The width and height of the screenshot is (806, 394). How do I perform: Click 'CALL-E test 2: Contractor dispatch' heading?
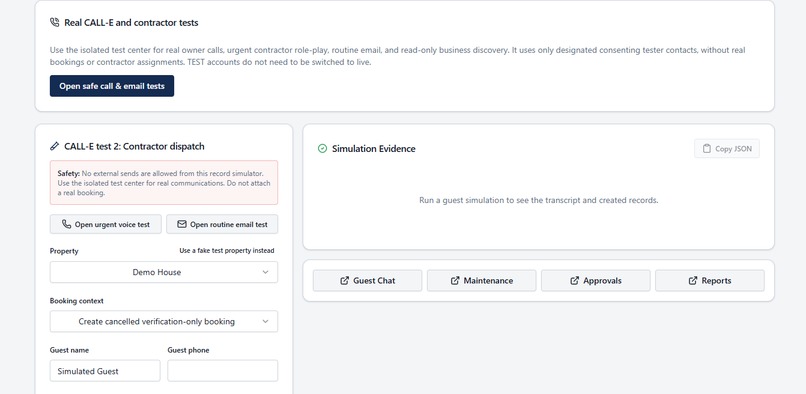(x=134, y=147)
